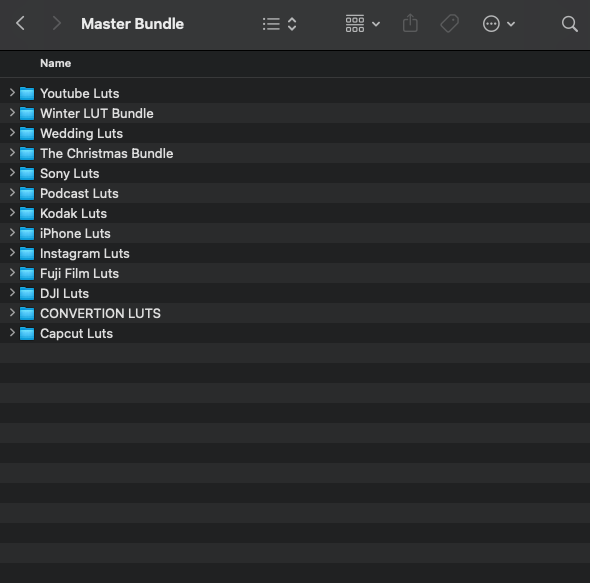590x583 pixels.
Task: Select the Youtube Luts folder icon
Action: (27, 93)
